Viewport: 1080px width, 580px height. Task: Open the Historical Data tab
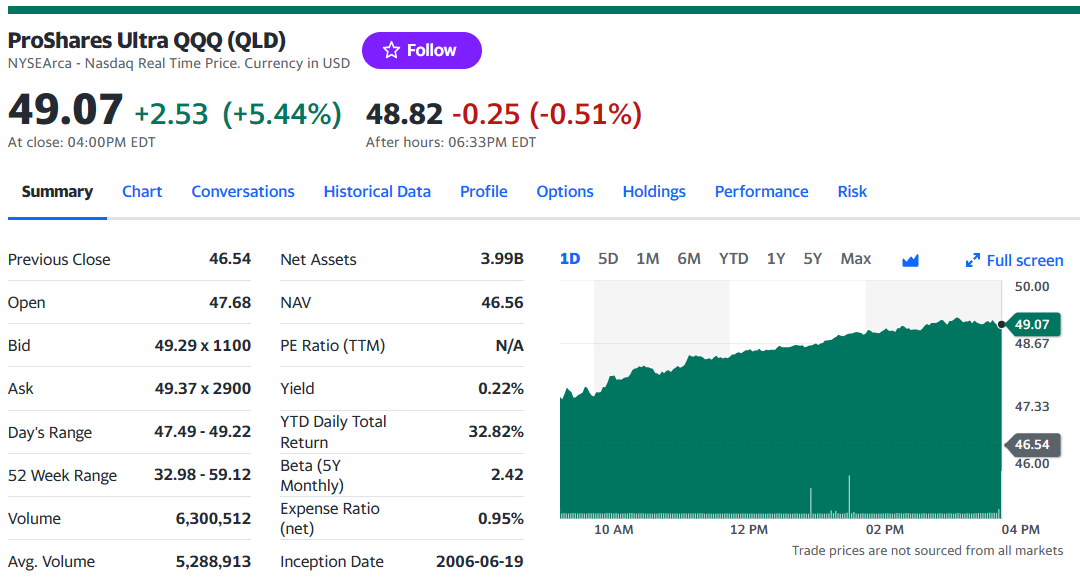pyautogui.click(x=377, y=191)
